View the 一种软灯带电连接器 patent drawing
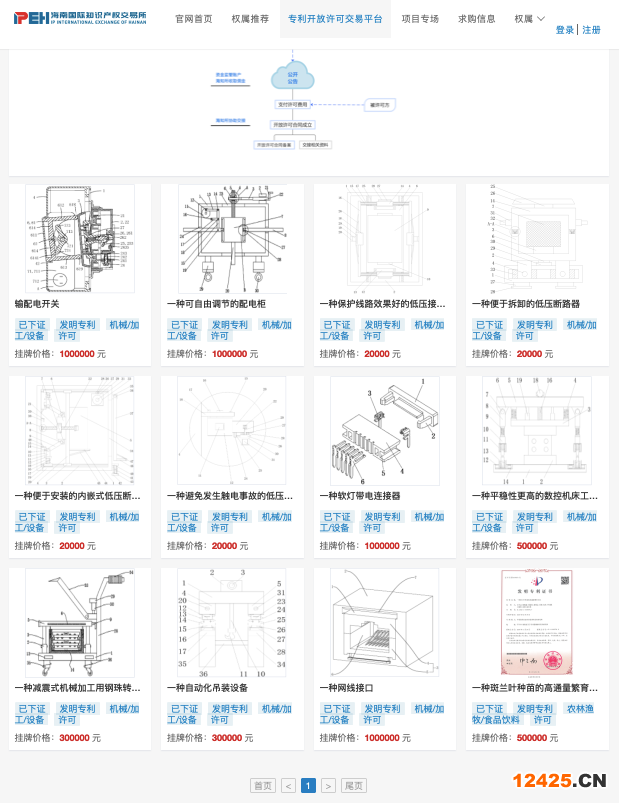Screen dimensions: 619x803 coord(384,430)
